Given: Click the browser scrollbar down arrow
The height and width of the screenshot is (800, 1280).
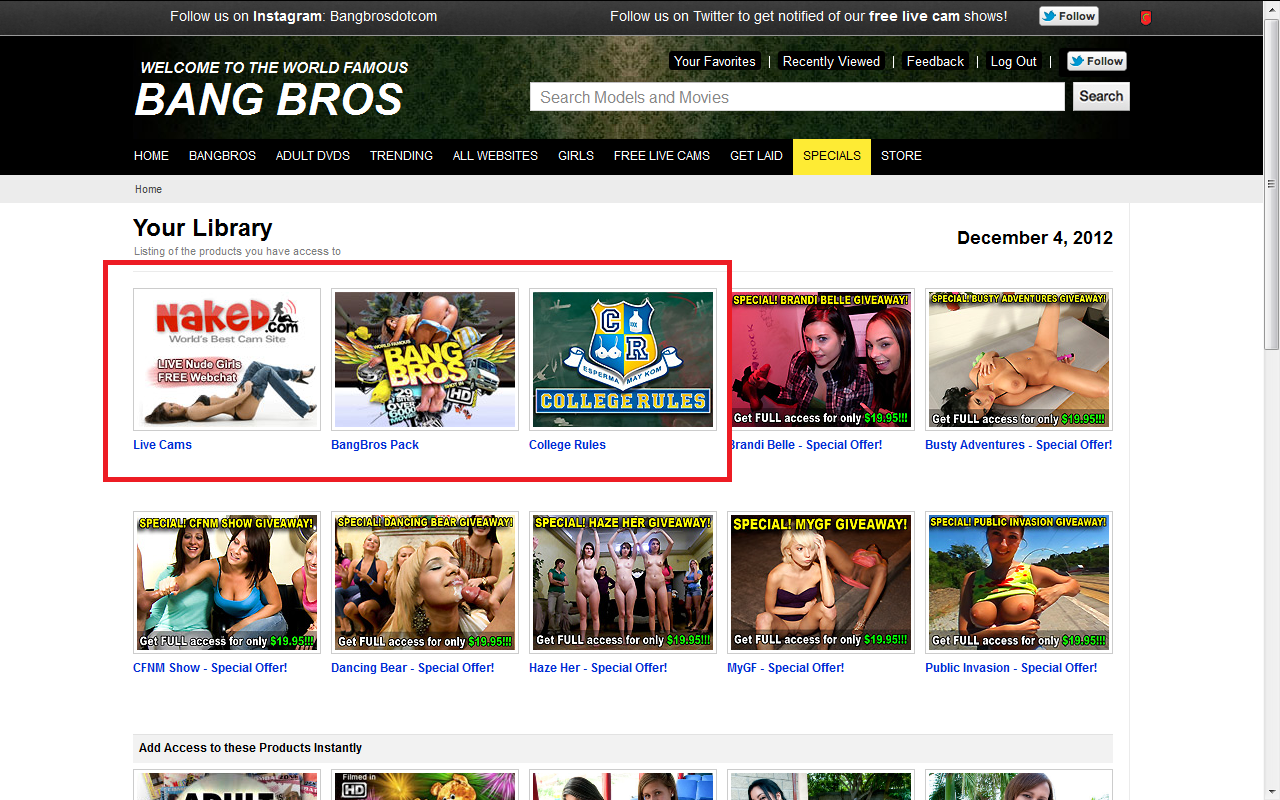Looking at the screenshot, I should tap(1271, 791).
